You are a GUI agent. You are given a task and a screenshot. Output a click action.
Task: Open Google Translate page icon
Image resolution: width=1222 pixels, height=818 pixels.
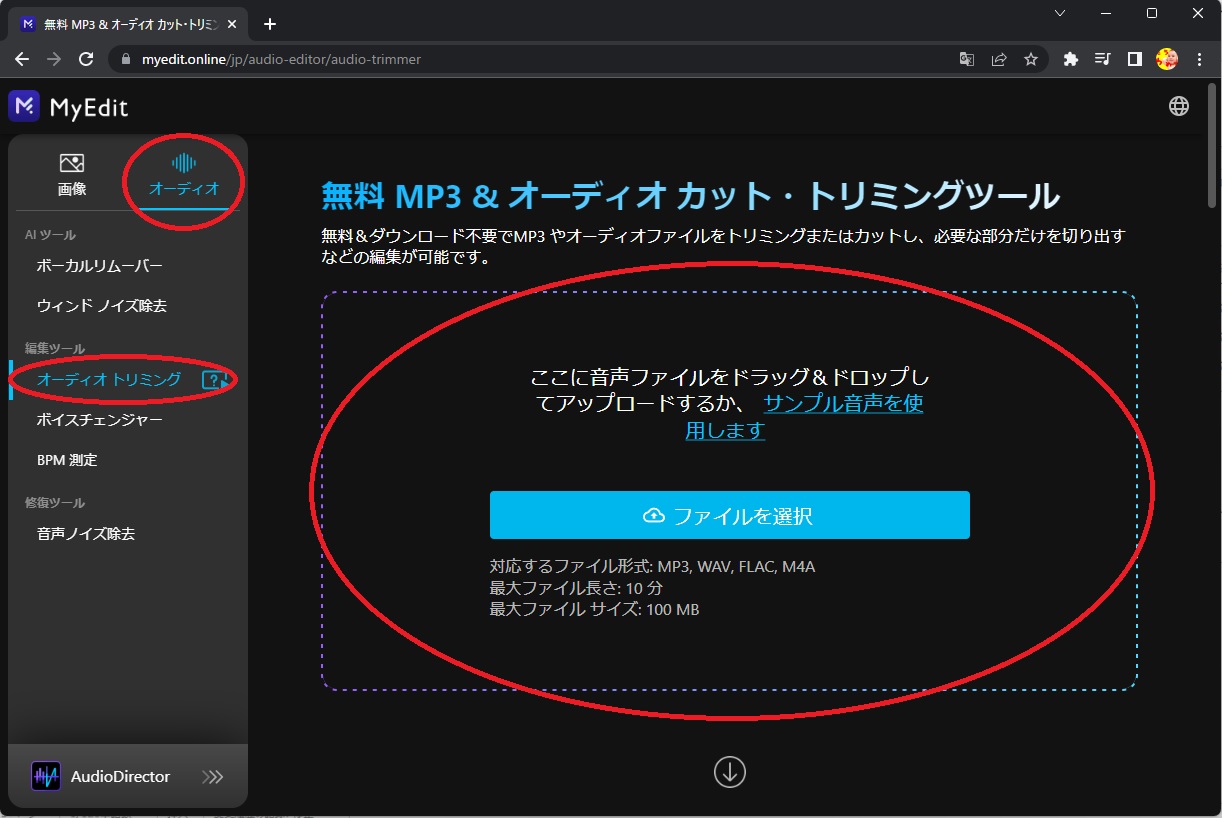tap(966, 59)
